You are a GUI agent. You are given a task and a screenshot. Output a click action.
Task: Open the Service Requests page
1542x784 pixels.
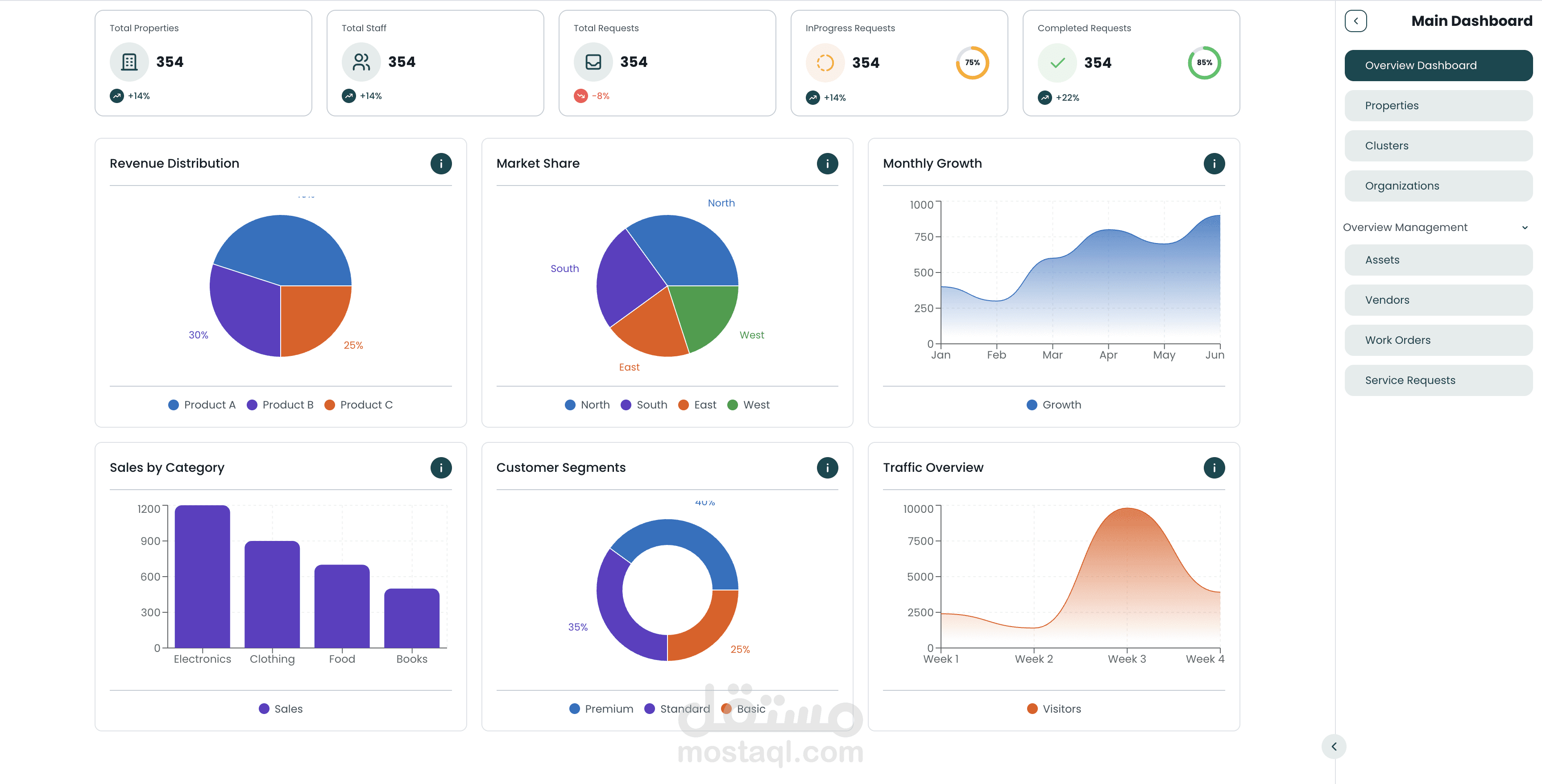point(1438,380)
